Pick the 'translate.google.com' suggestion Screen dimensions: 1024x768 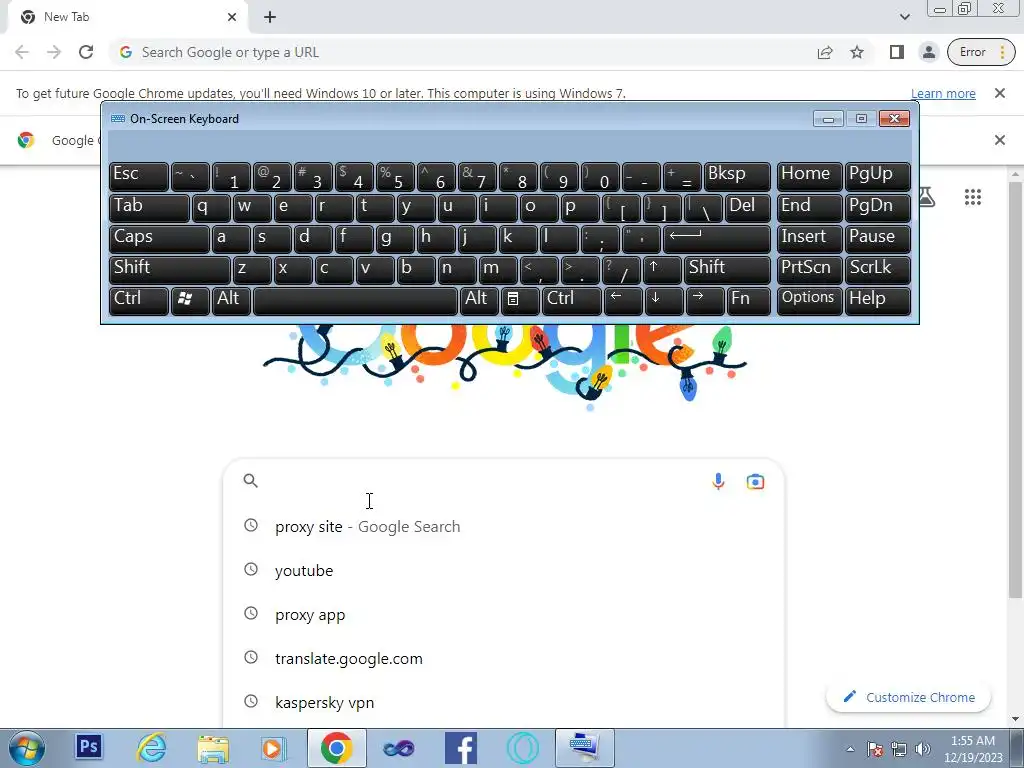point(504,658)
